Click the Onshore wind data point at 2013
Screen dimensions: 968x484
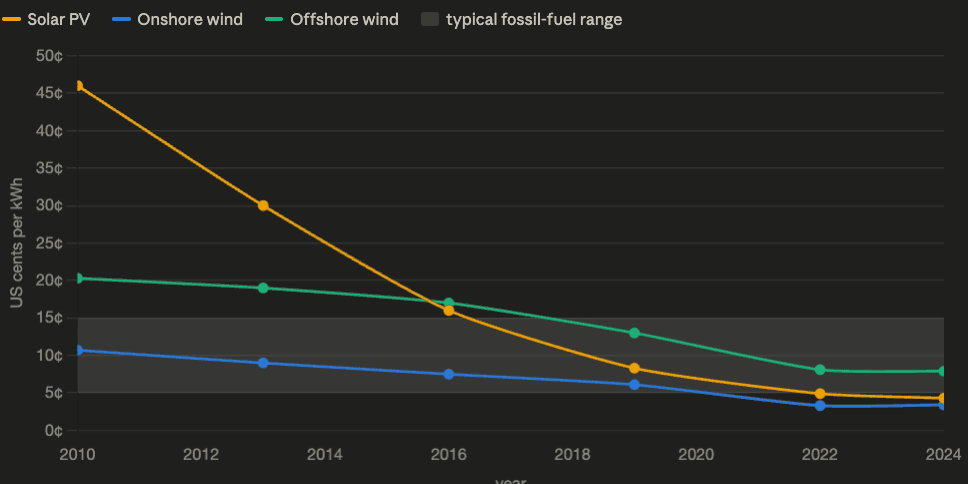click(263, 363)
